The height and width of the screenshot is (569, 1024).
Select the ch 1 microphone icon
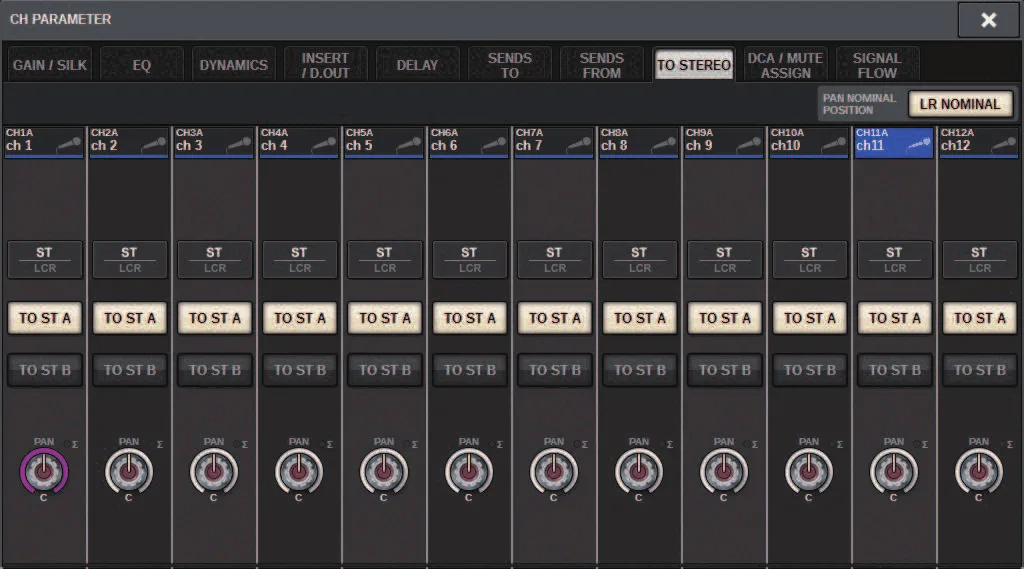point(69,144)
